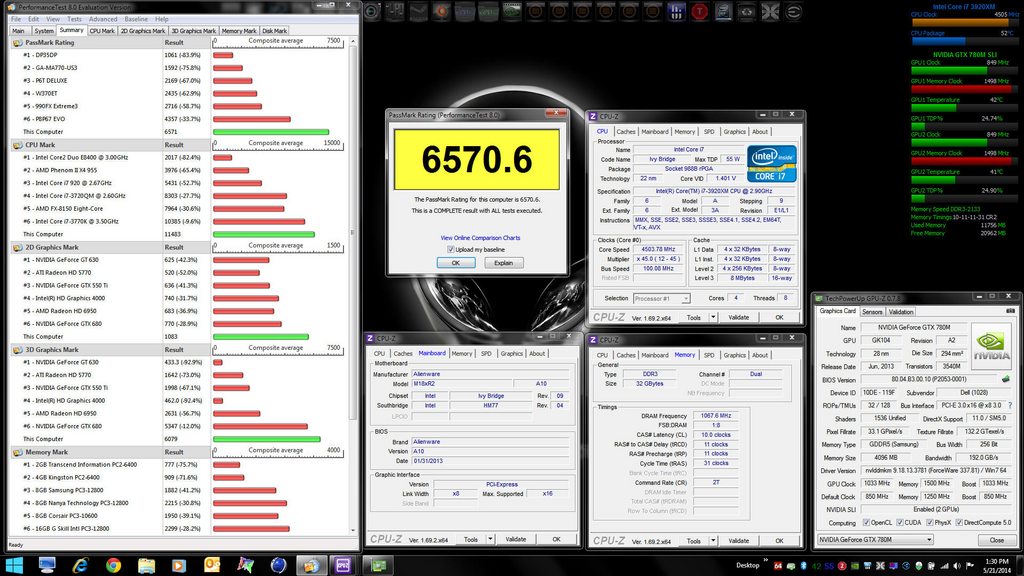Viewport: 1024px width, 576px height.
Task: Open the Windows Start button
Action: pos(14,565)
